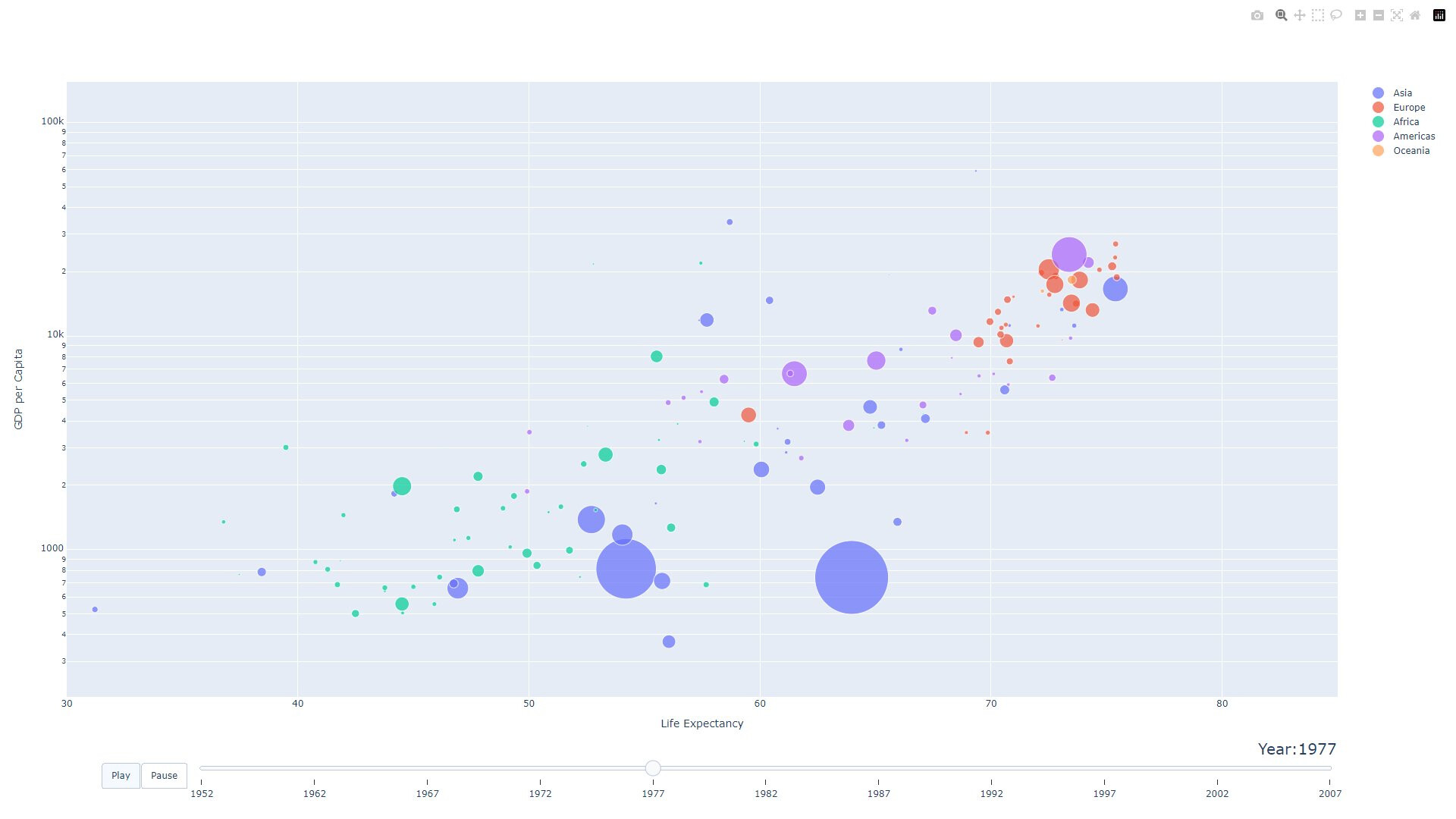Activate the Pan tool
Viewport: 1456px width, 819px height.
(1300, 15)
